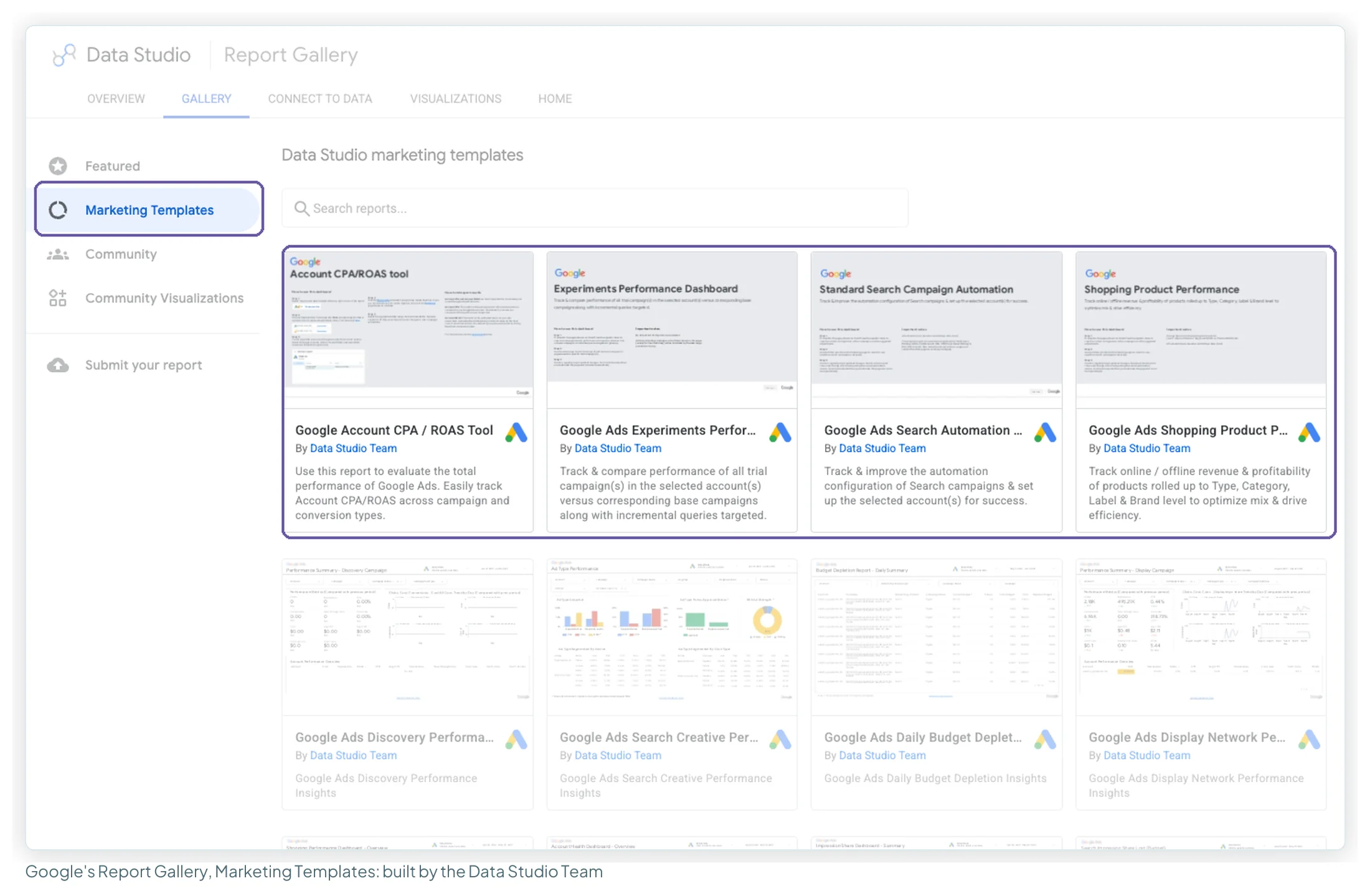The width and height of the screenshot is (1370, 896).
Task: Open Ad Type Performance bar chart thumbnail
Action: click(672, 636)
